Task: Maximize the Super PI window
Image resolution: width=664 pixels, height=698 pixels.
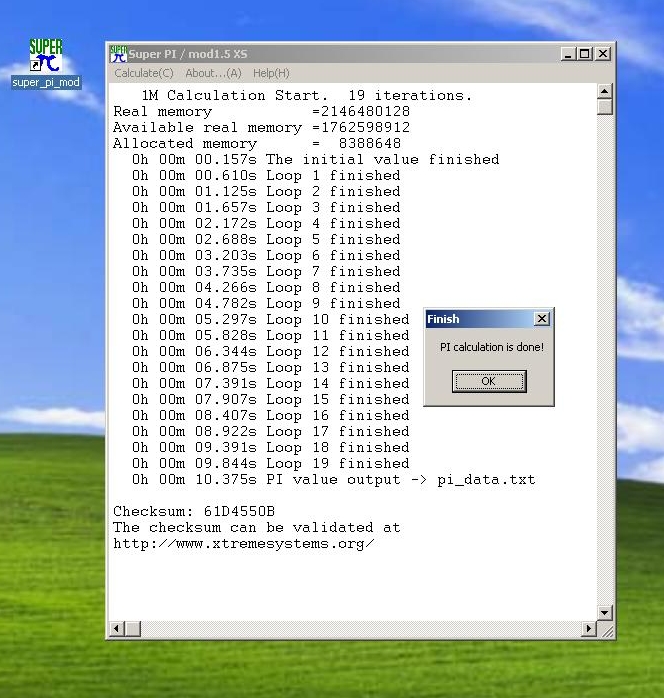Action: 584,54
